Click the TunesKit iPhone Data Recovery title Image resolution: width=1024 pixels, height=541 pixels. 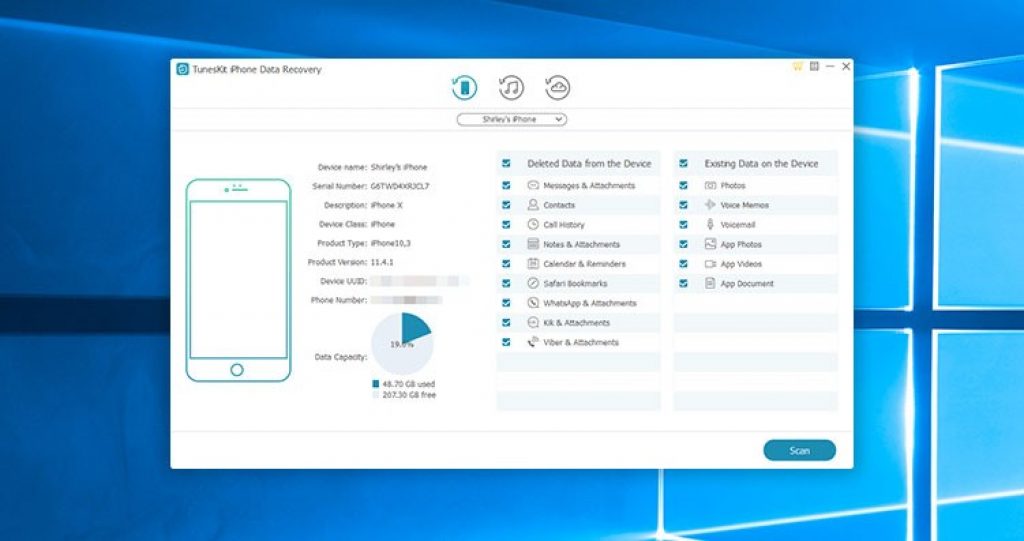coord(257,69)
